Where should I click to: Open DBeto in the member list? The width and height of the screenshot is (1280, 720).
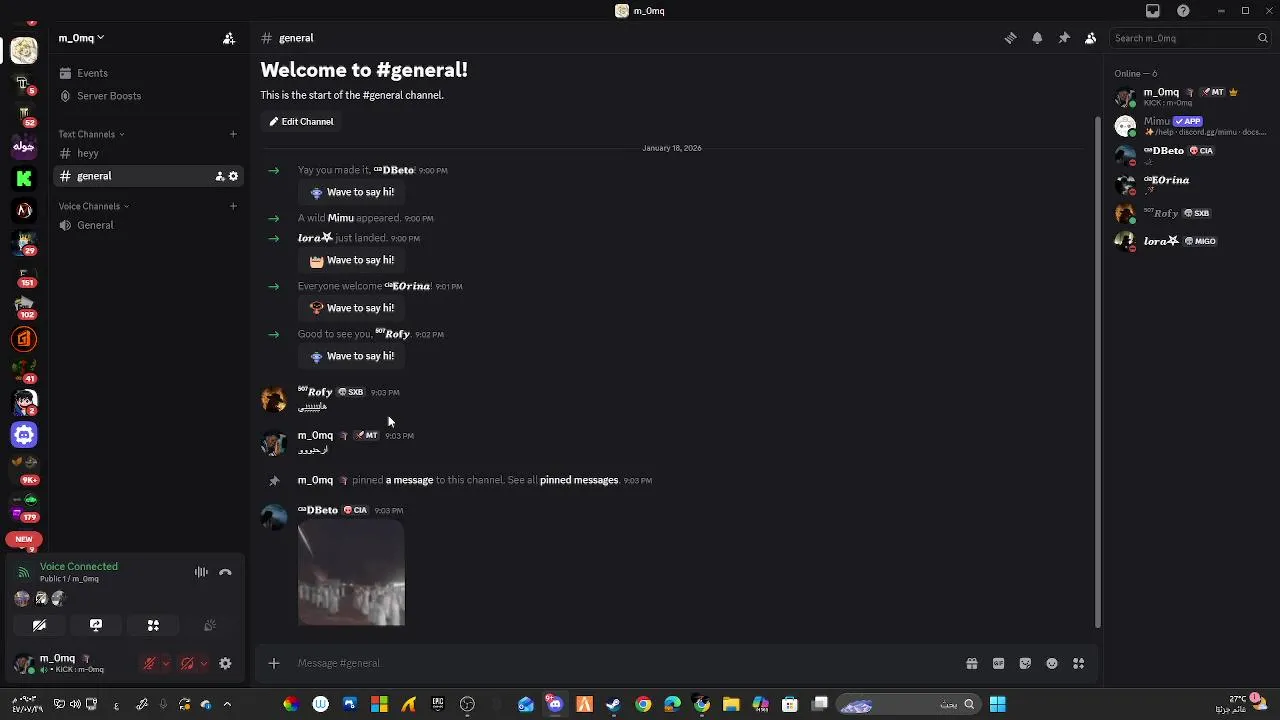[x=1191, y=155]
